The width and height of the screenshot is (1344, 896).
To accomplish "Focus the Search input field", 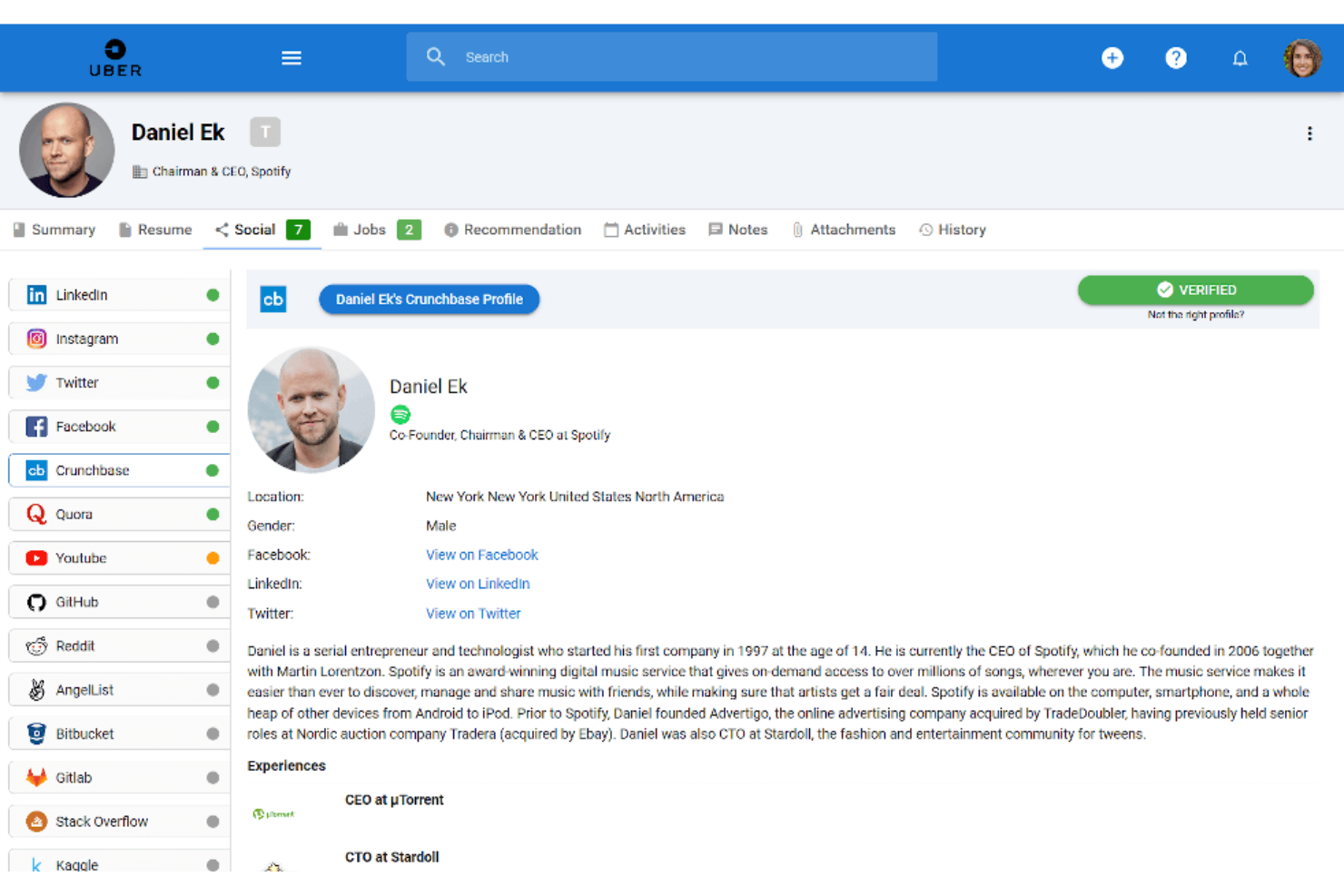I will point(672,57).
